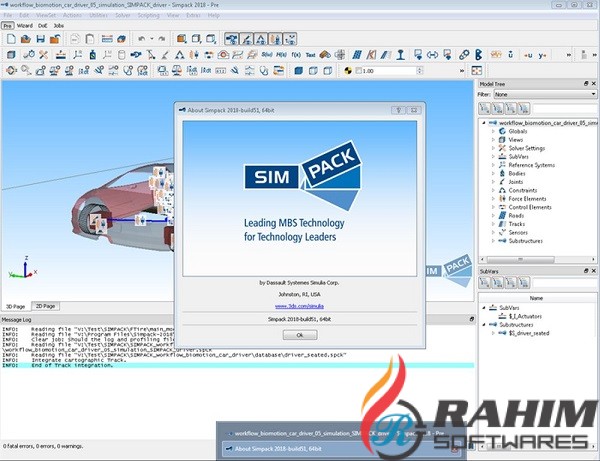
Task: Tick checkbox beside the 1.00 value
Action: pos(359,71)
